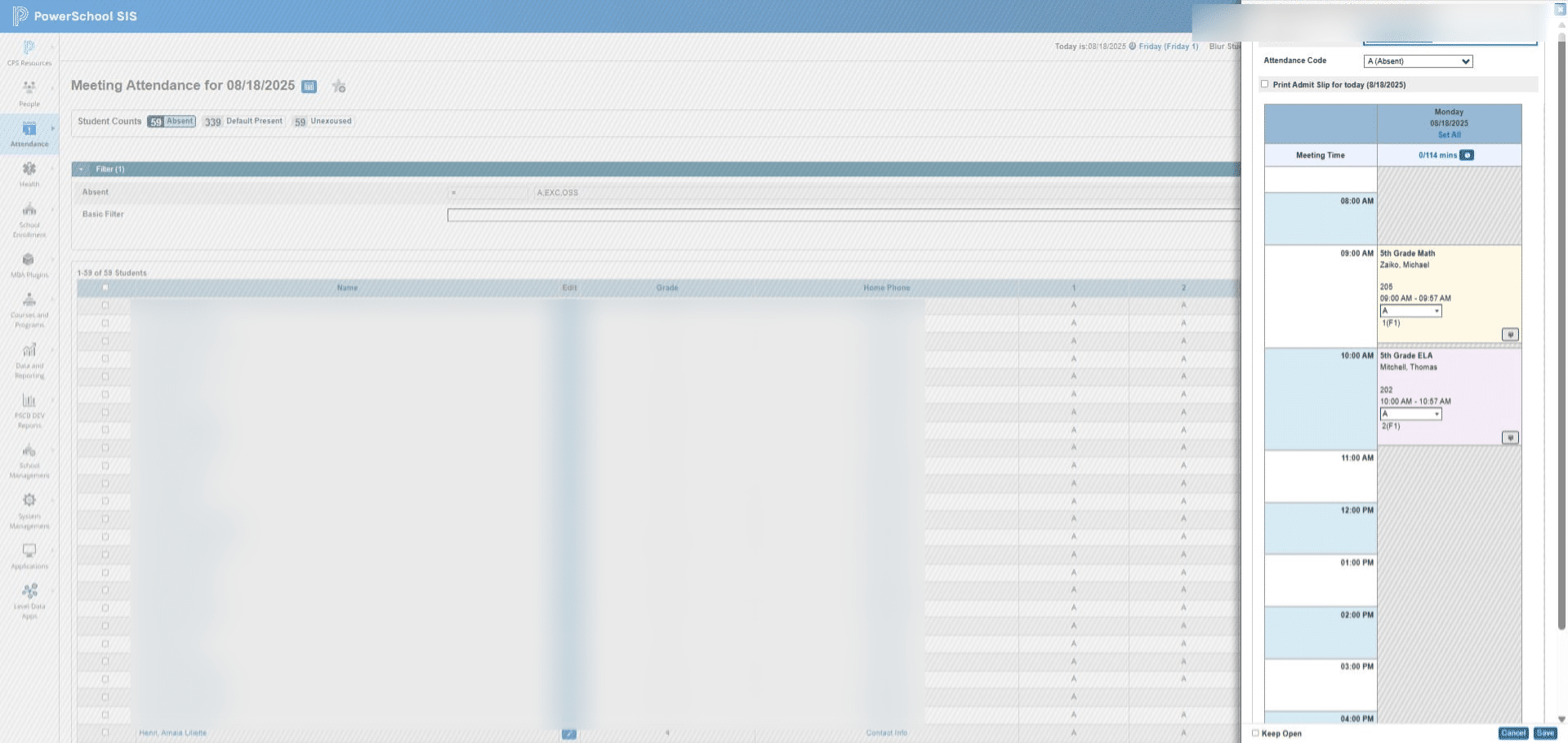This screenshot has width=1568, height=743.
Task: Click the Home Phone column header
Action: pos(887,287)
